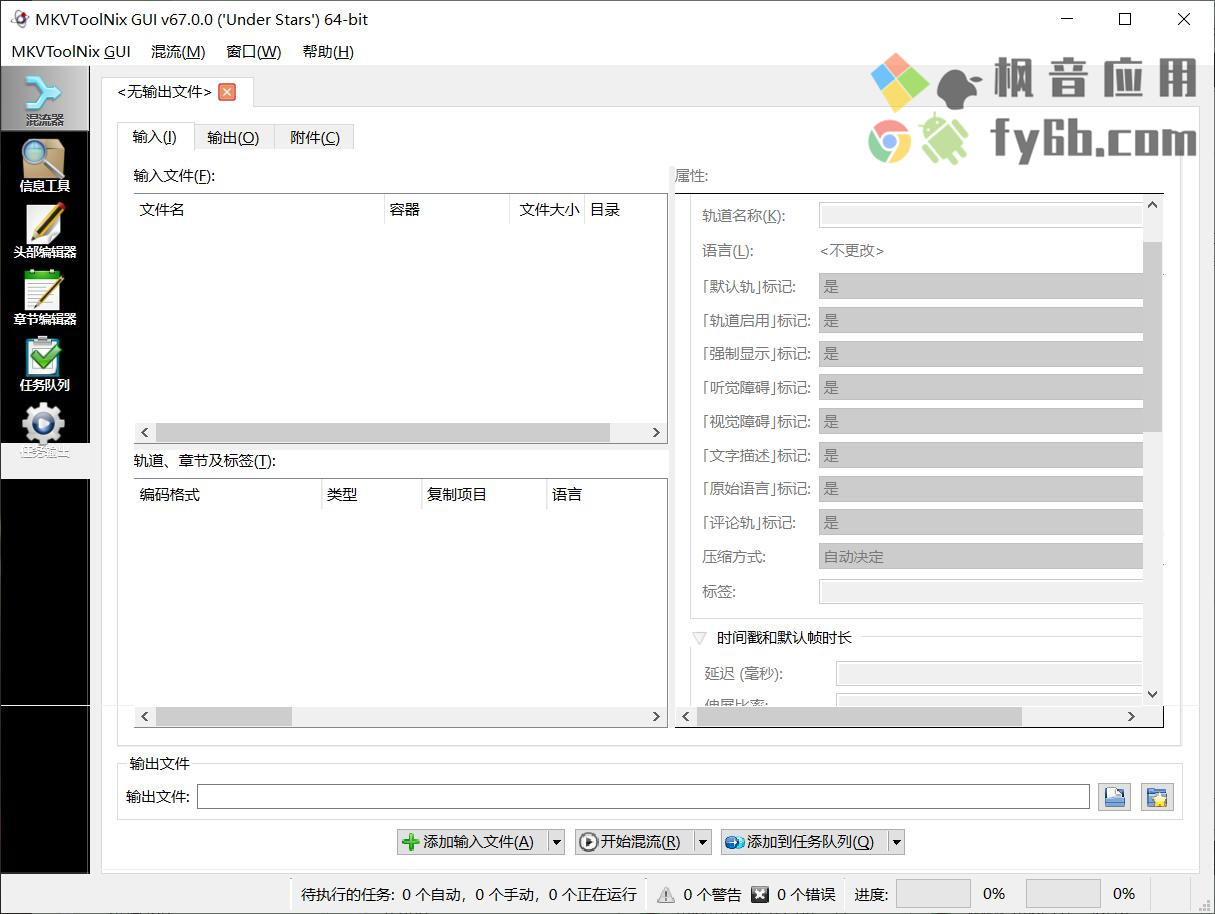Click 开始混流(R) button
1215x914 pixels.
coord(634,842)
